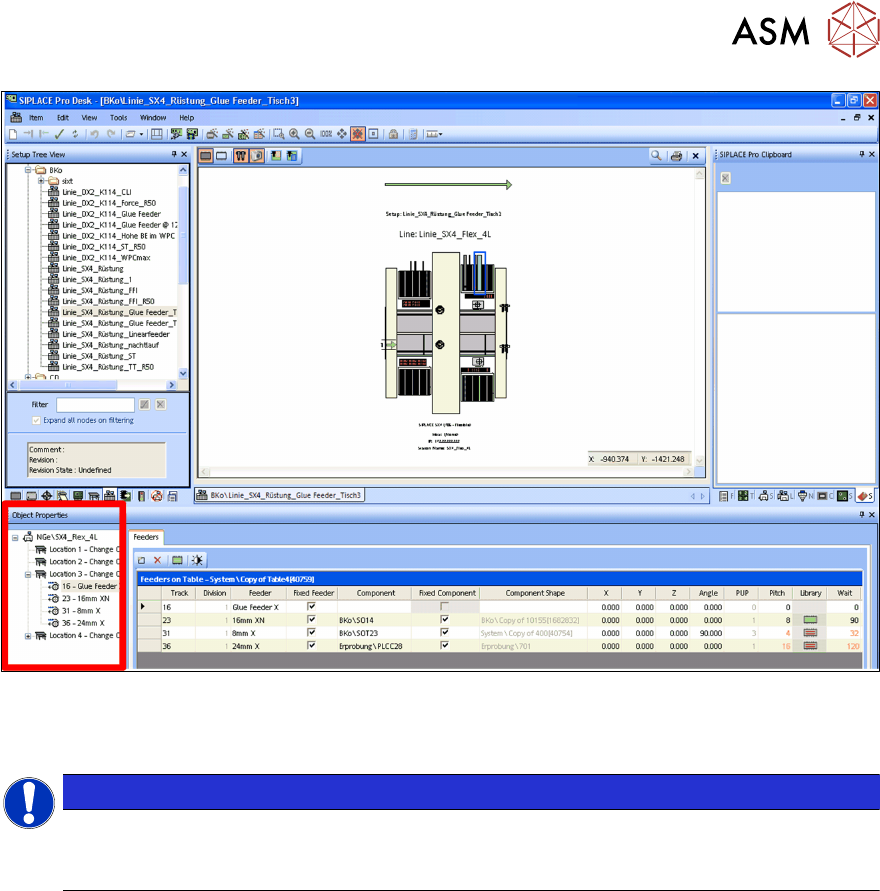
Task: Click the outline-rectangle view button
Action: pos(222,156)
